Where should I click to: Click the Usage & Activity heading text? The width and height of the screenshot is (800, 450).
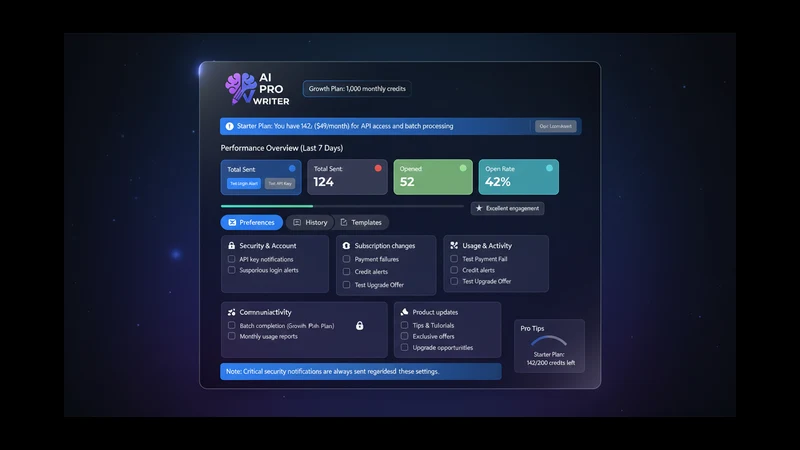487,245
